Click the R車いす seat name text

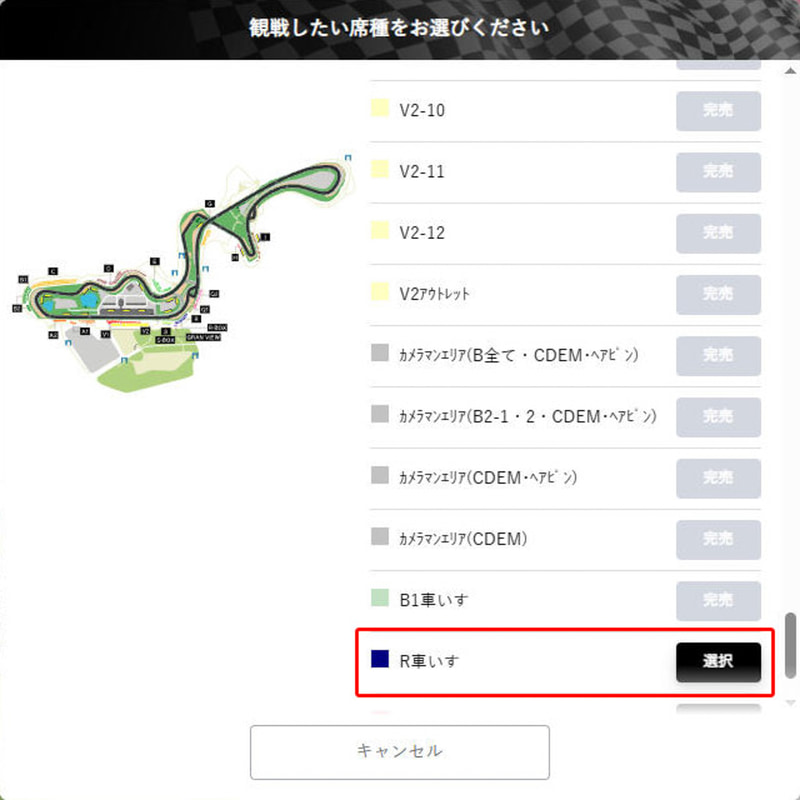[429, 661]
